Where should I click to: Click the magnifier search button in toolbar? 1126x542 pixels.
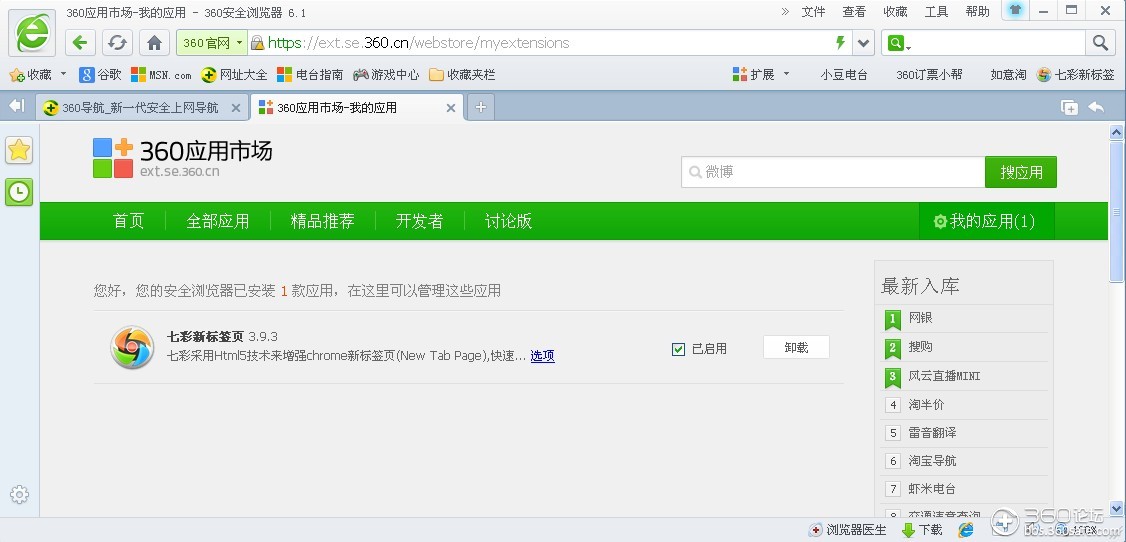click(1100, 43)
